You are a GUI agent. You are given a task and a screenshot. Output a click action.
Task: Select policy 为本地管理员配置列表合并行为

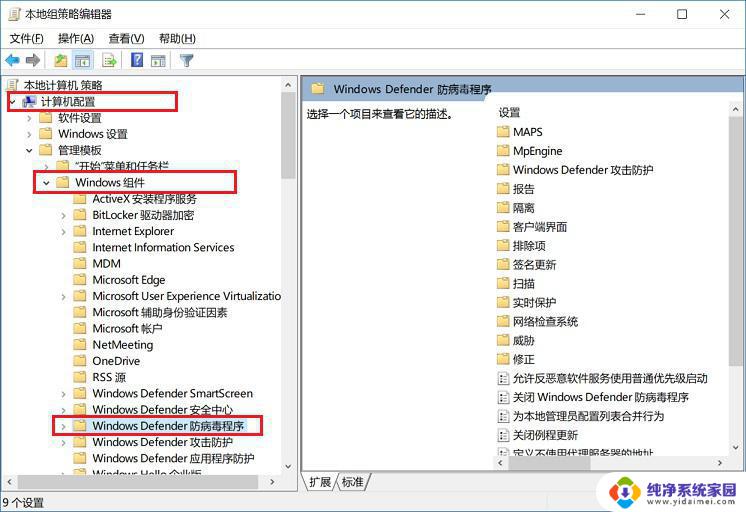588,416
